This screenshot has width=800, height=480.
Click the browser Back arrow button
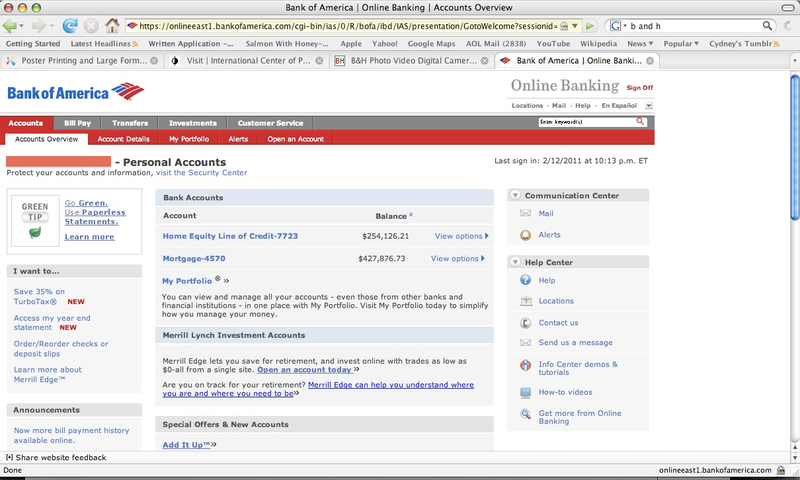coord(9,26)
